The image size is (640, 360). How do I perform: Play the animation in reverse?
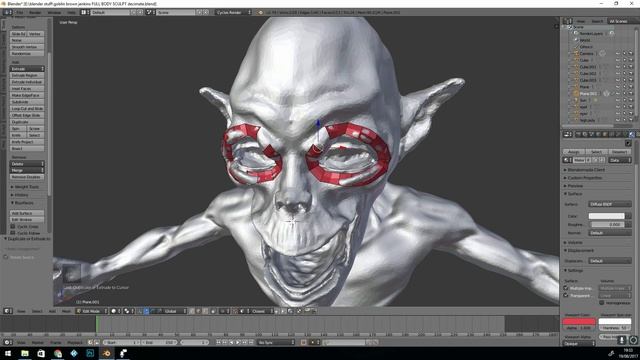tap(231, 342)
